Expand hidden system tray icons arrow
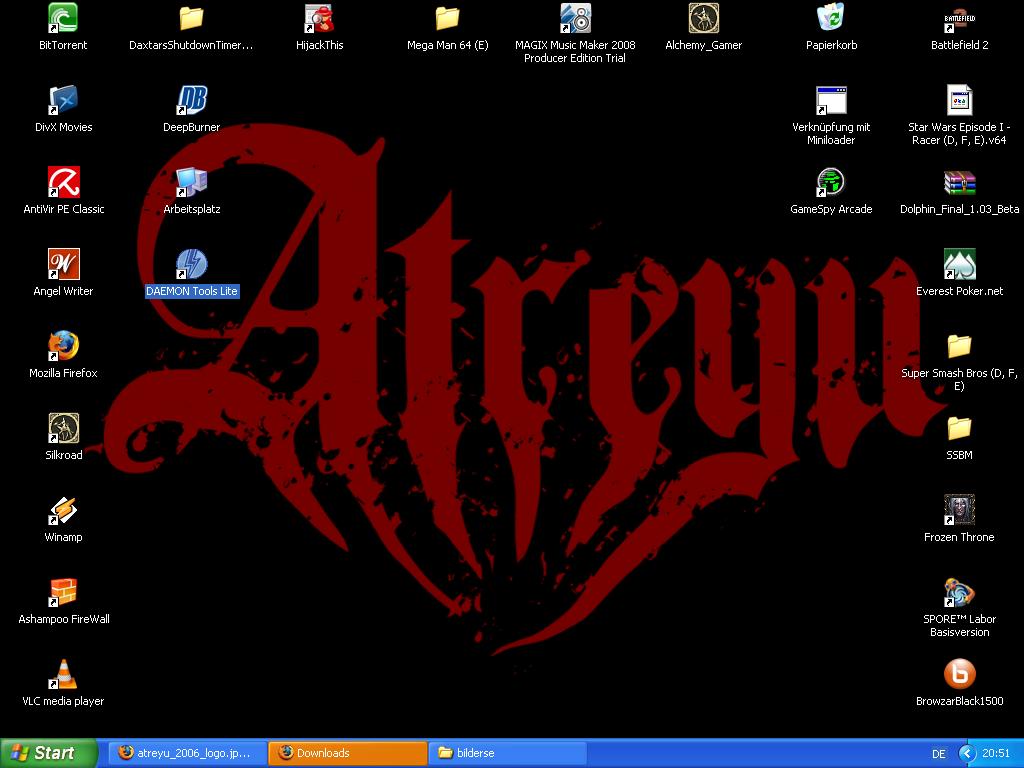Image resolution: width=1024 pixels, height=768 pixels. [x=966, y=753]
